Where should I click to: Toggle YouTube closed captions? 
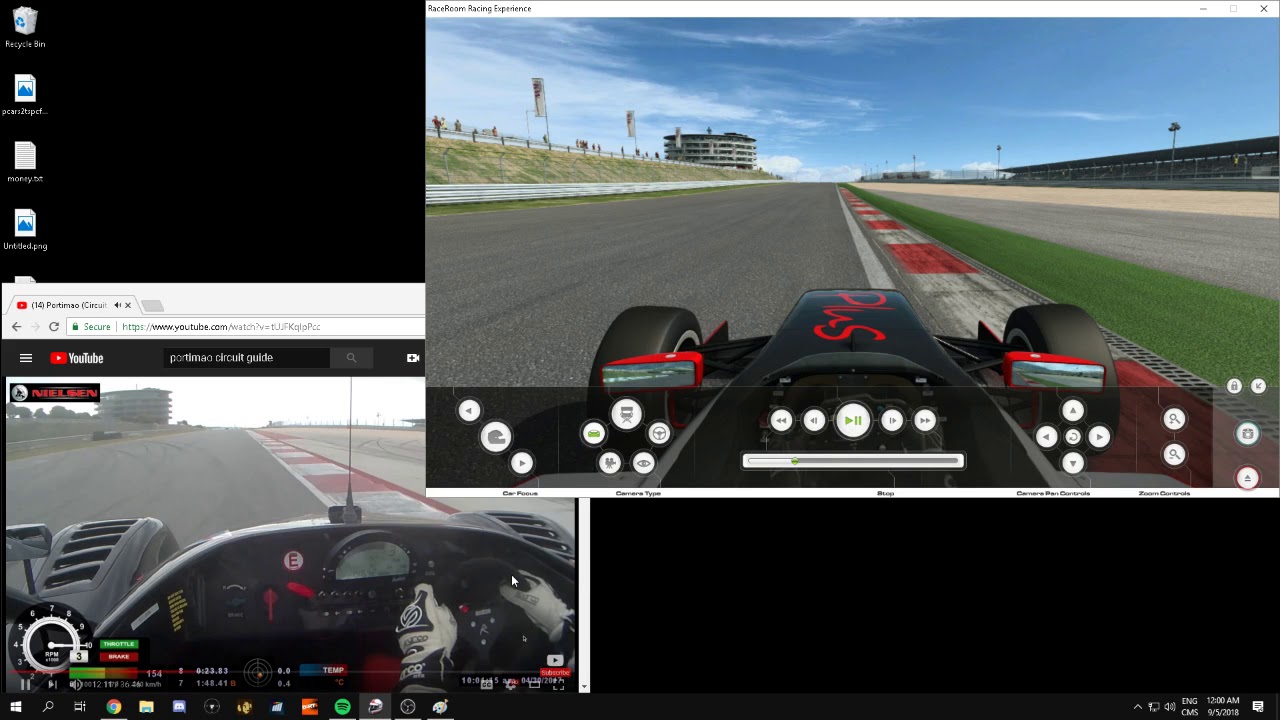coord(486,685)
